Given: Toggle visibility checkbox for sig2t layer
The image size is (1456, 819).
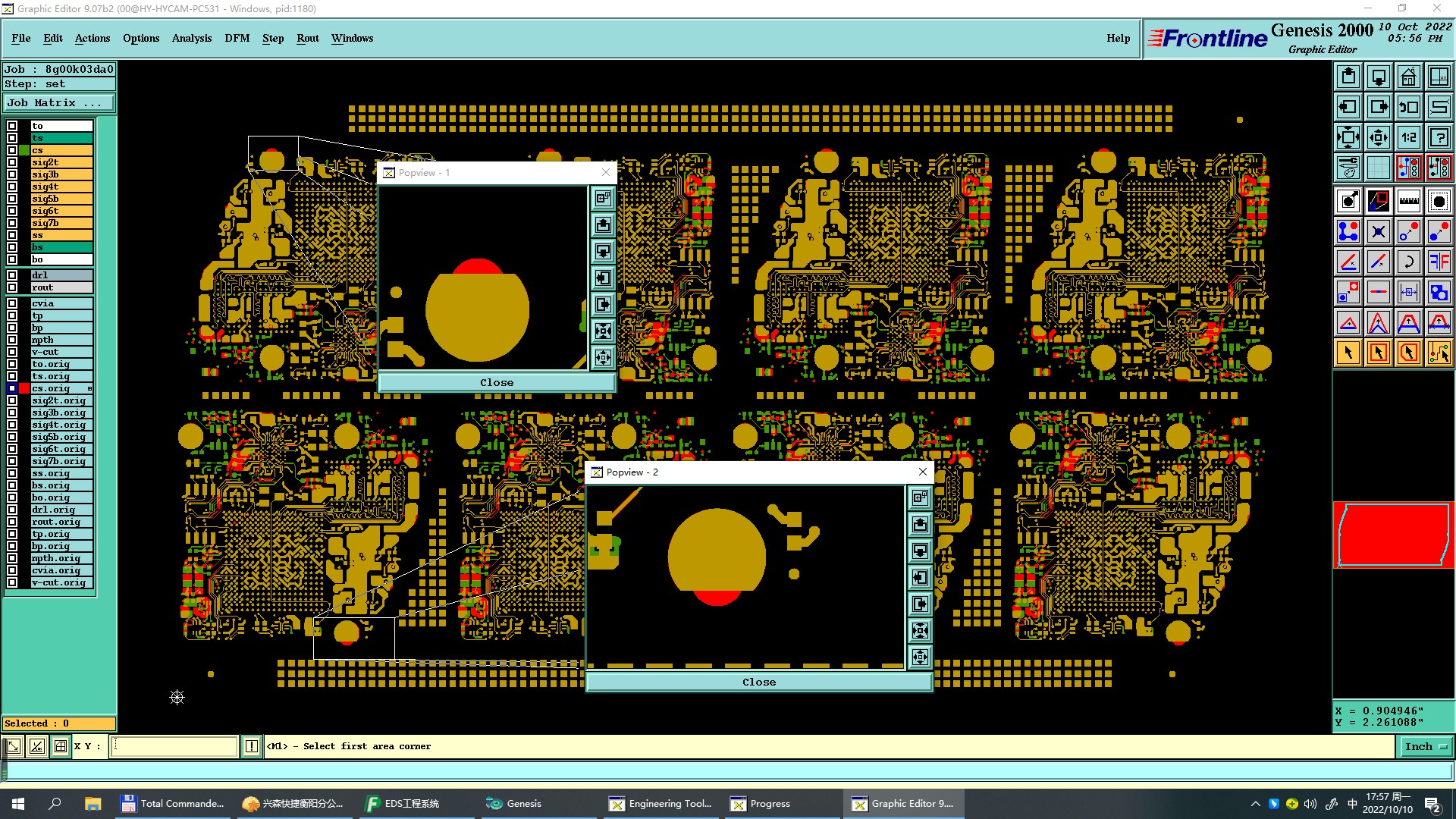Looking at the screenshot, I should 12,162.
